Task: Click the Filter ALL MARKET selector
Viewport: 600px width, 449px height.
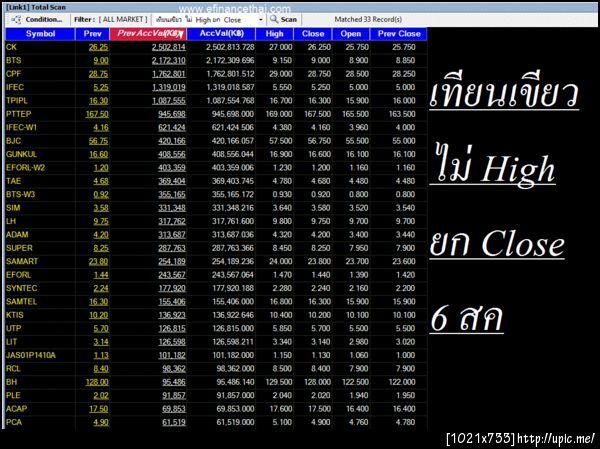Action: 111,20
